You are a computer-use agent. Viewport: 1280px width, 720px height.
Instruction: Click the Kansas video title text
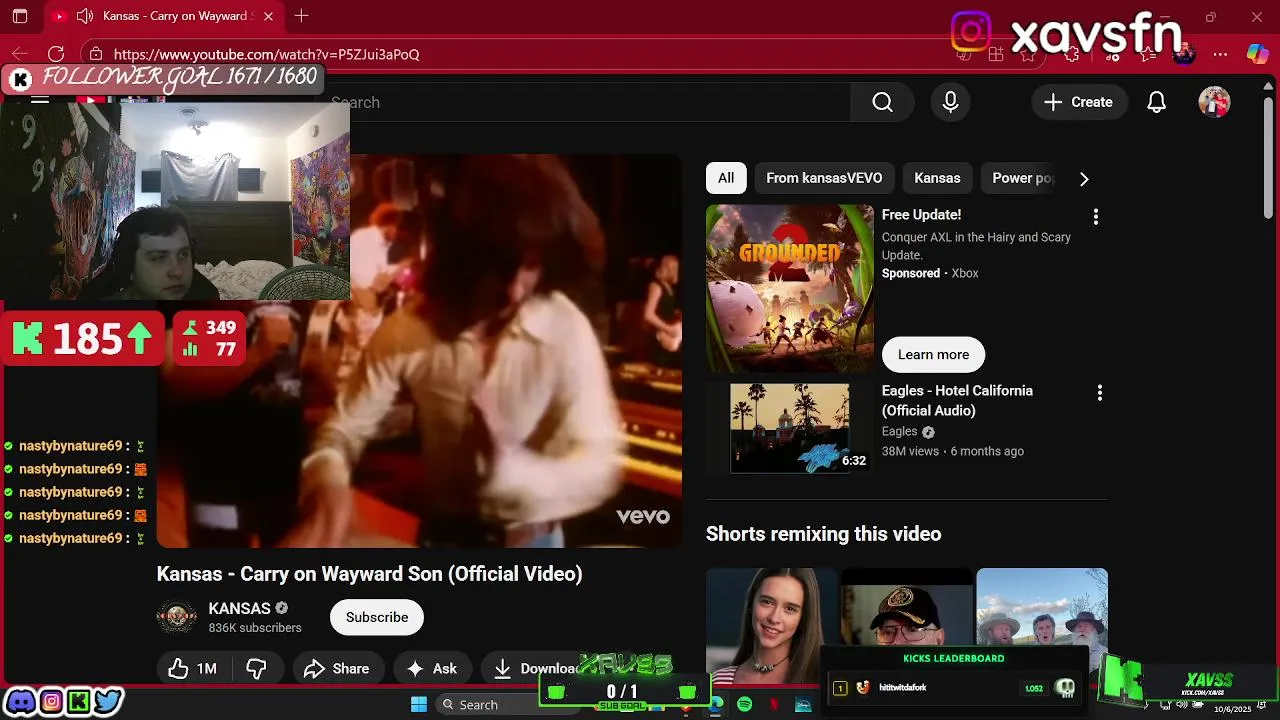click(370, 574)
